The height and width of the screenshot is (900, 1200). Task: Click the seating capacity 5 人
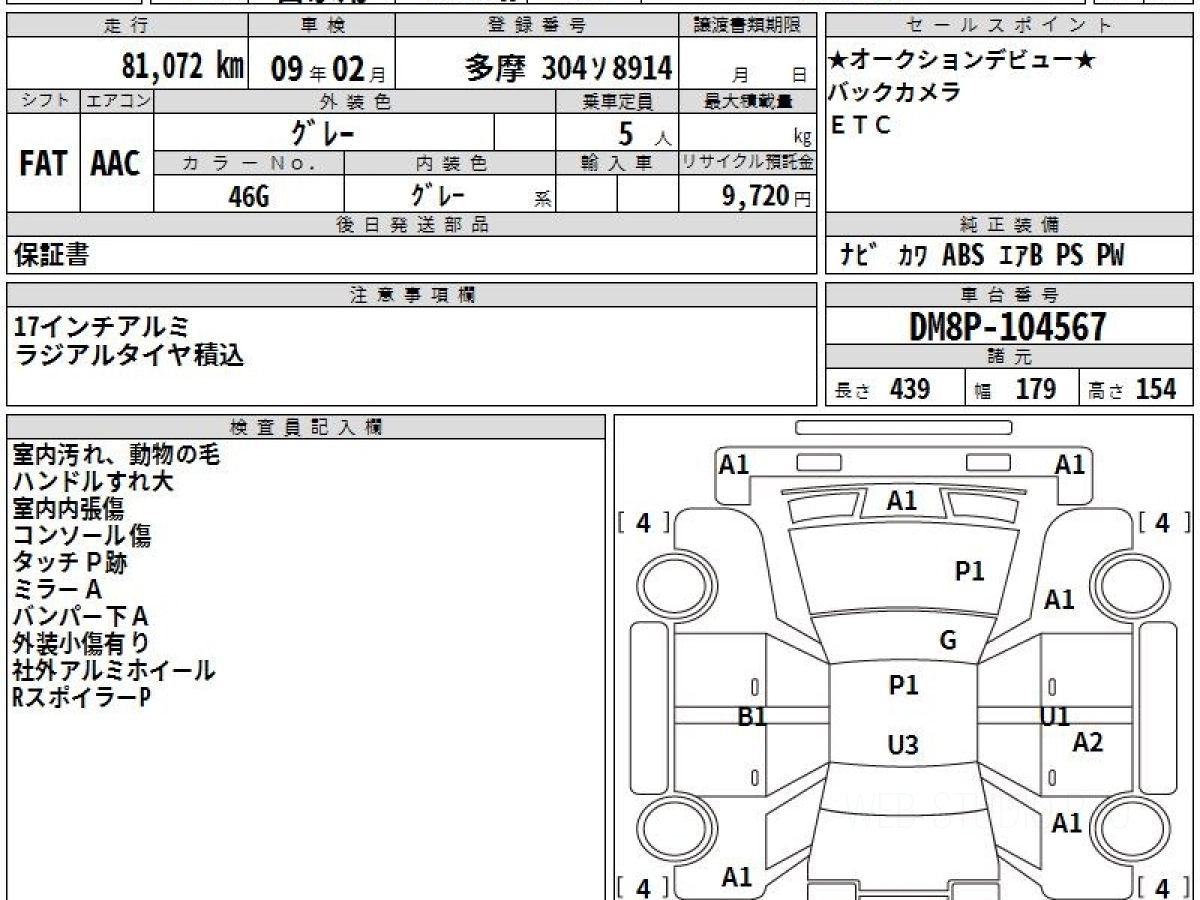(x=645, y=135)
